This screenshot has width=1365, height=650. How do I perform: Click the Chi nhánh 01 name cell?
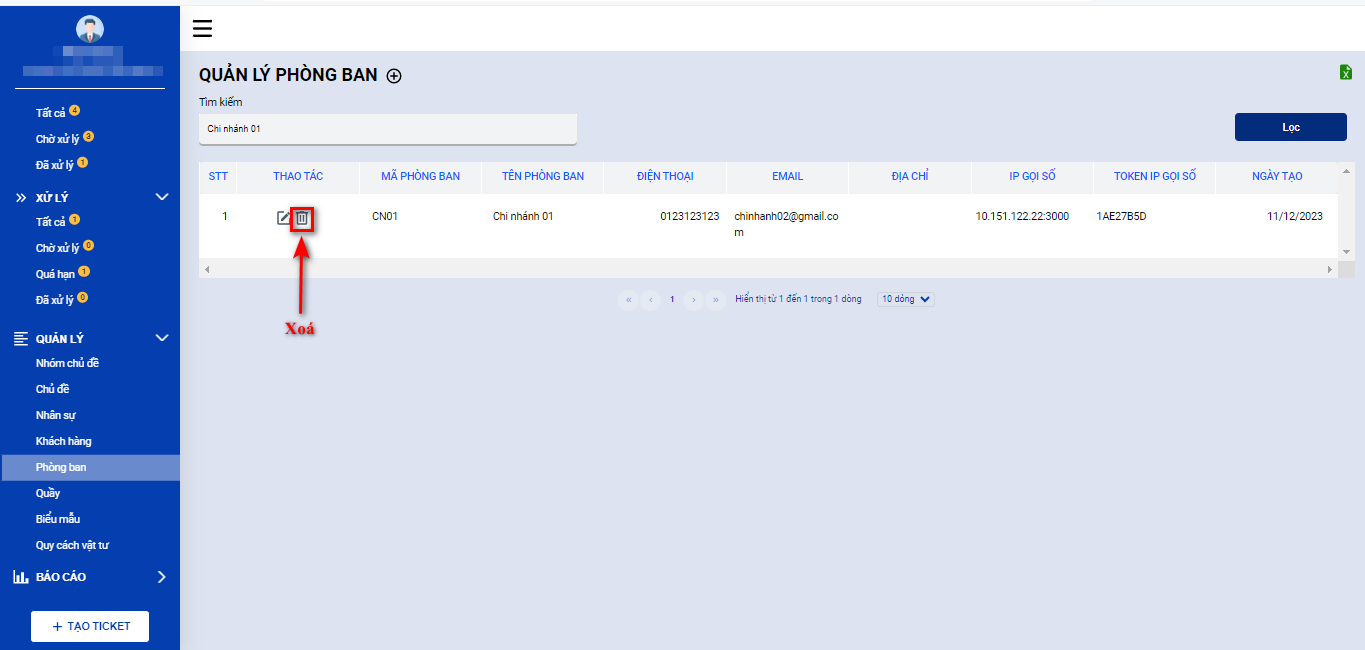[x=523, y=216]
